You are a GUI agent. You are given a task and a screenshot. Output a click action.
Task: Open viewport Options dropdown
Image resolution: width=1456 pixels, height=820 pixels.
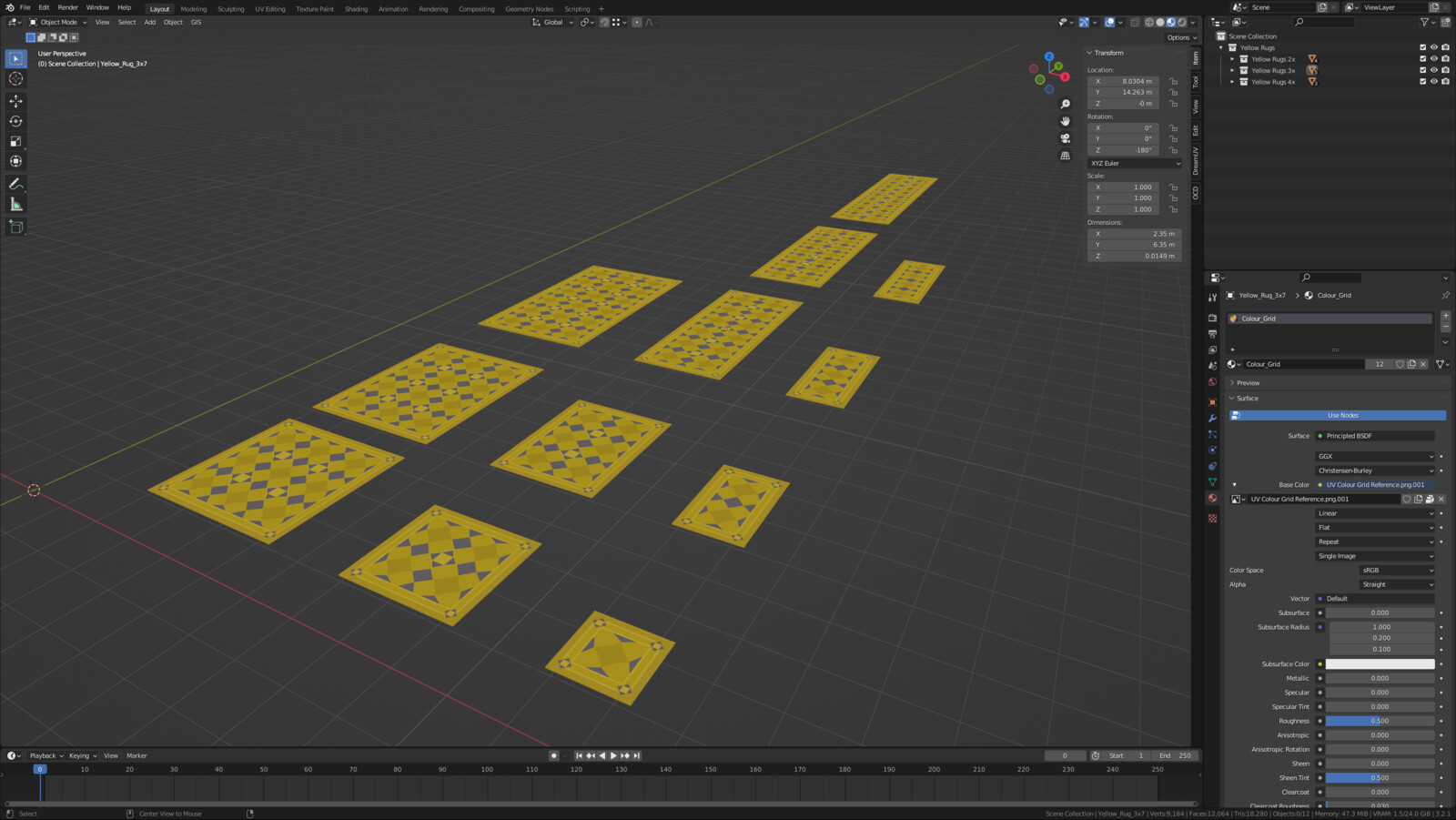pos(1182,37)
